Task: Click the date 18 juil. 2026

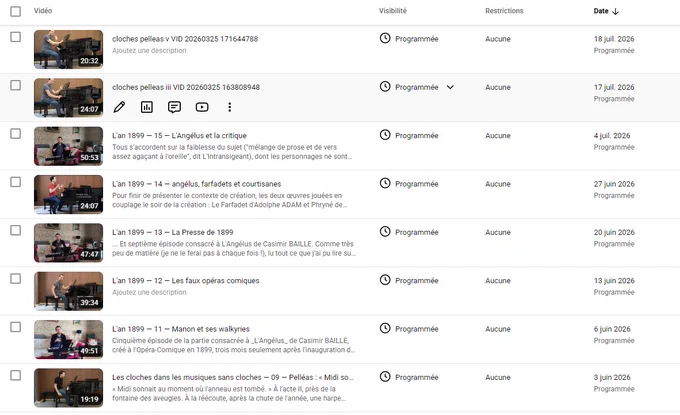Action: pos(614,39)
